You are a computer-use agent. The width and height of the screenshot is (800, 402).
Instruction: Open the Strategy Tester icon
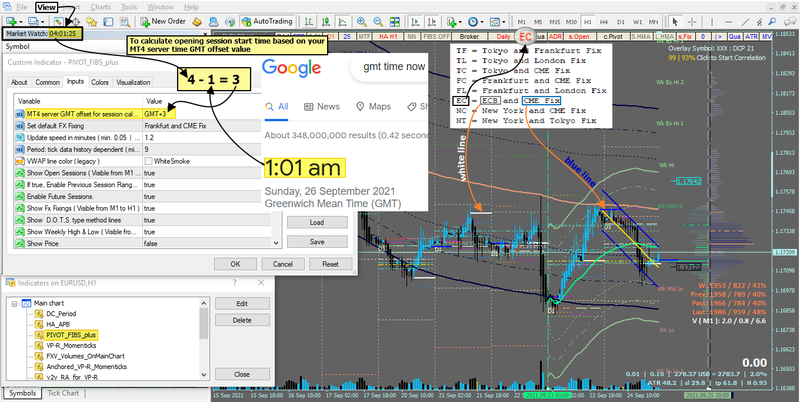coord(124,21)
